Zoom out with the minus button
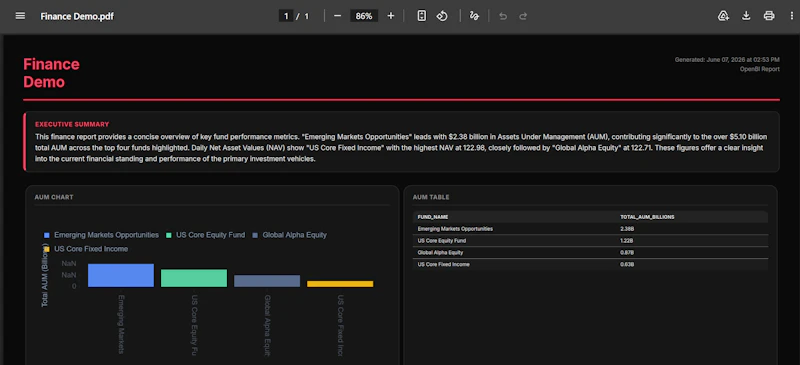Viewport: 800px width, 365px height. coord(337,16)
